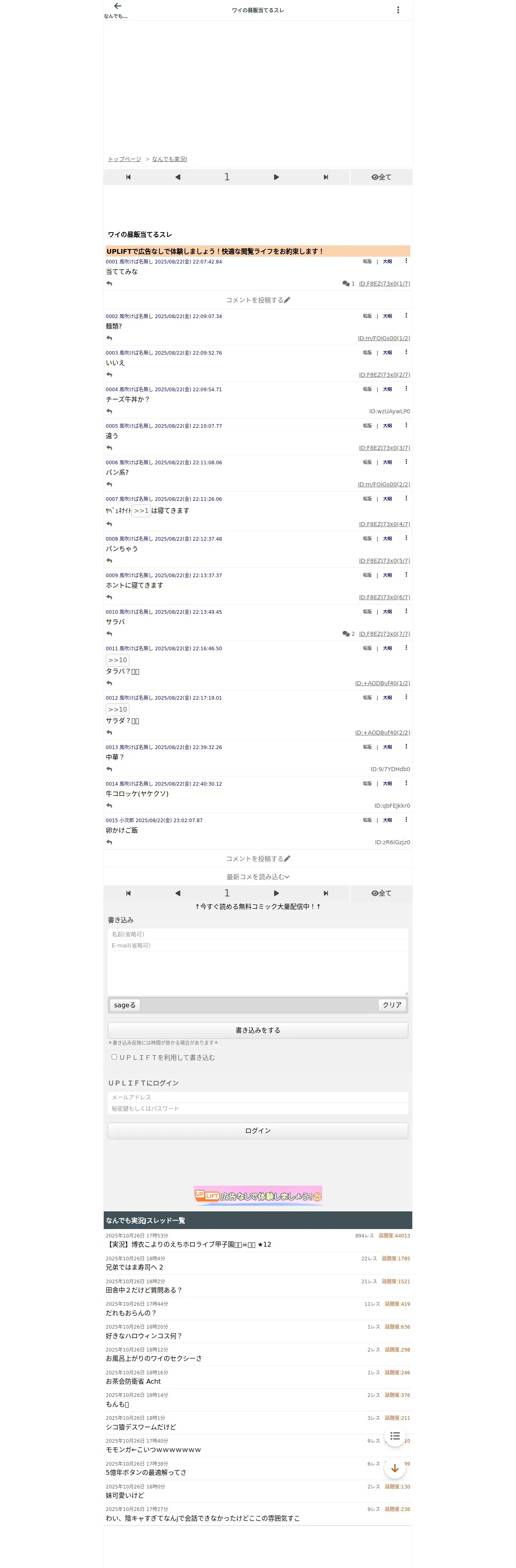Screen dimensions: 516x1568
Task: Jump to last page in bottom pager
Action: pyautogui.click(x=326, y=893)
